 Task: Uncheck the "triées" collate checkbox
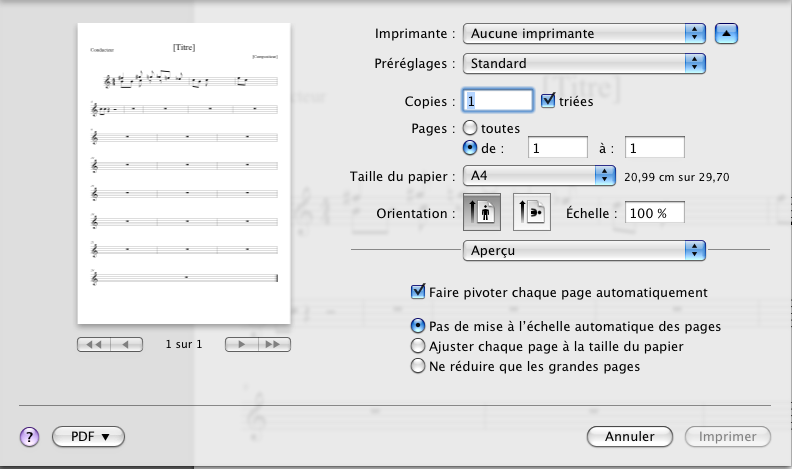[548, 100]
